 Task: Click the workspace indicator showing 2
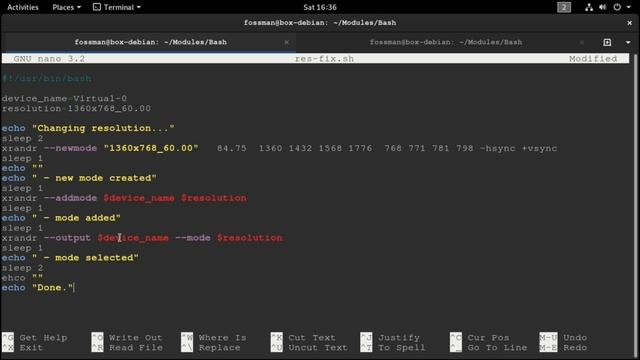[564, 7]
